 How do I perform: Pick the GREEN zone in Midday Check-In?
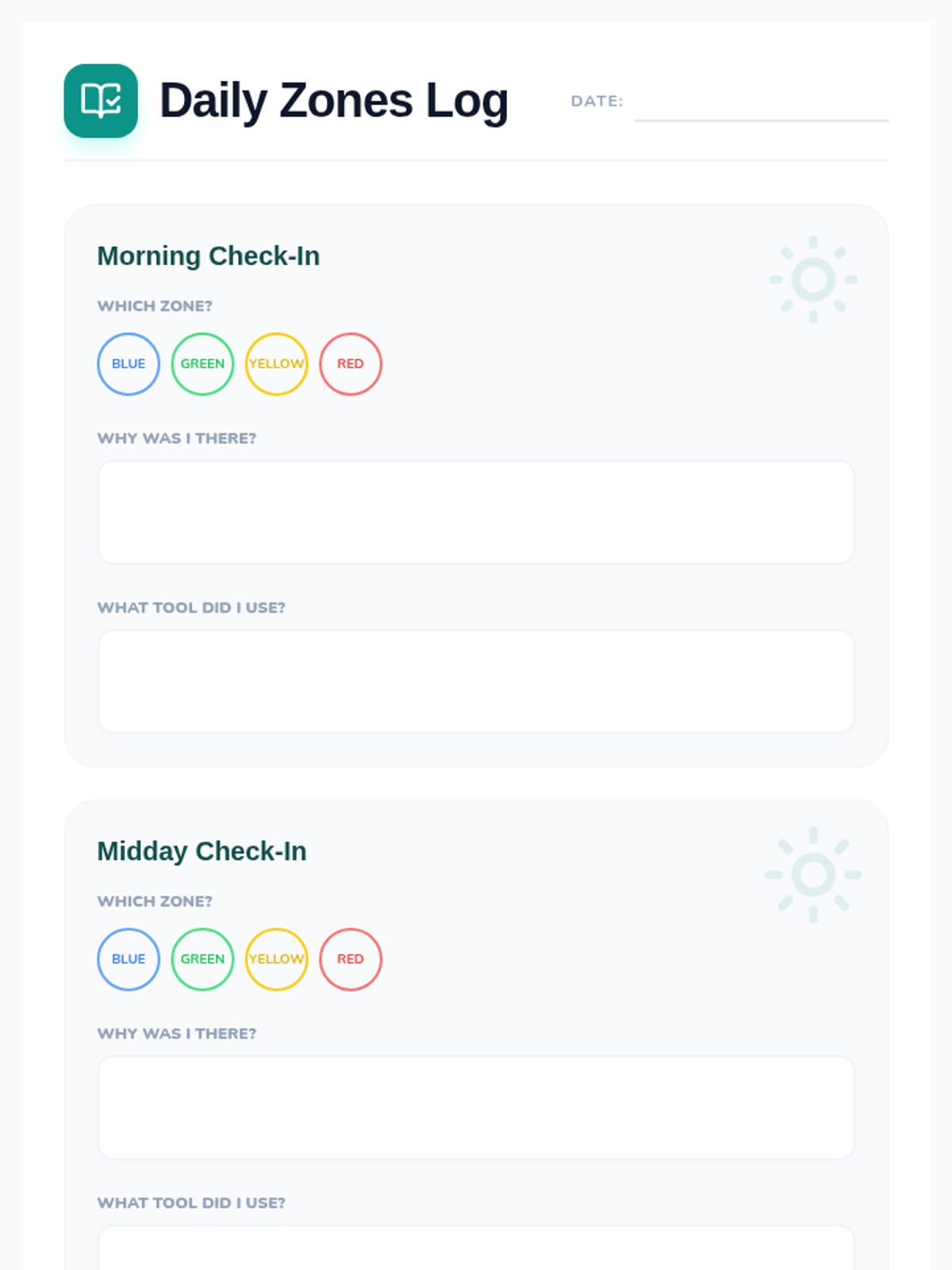202,959
